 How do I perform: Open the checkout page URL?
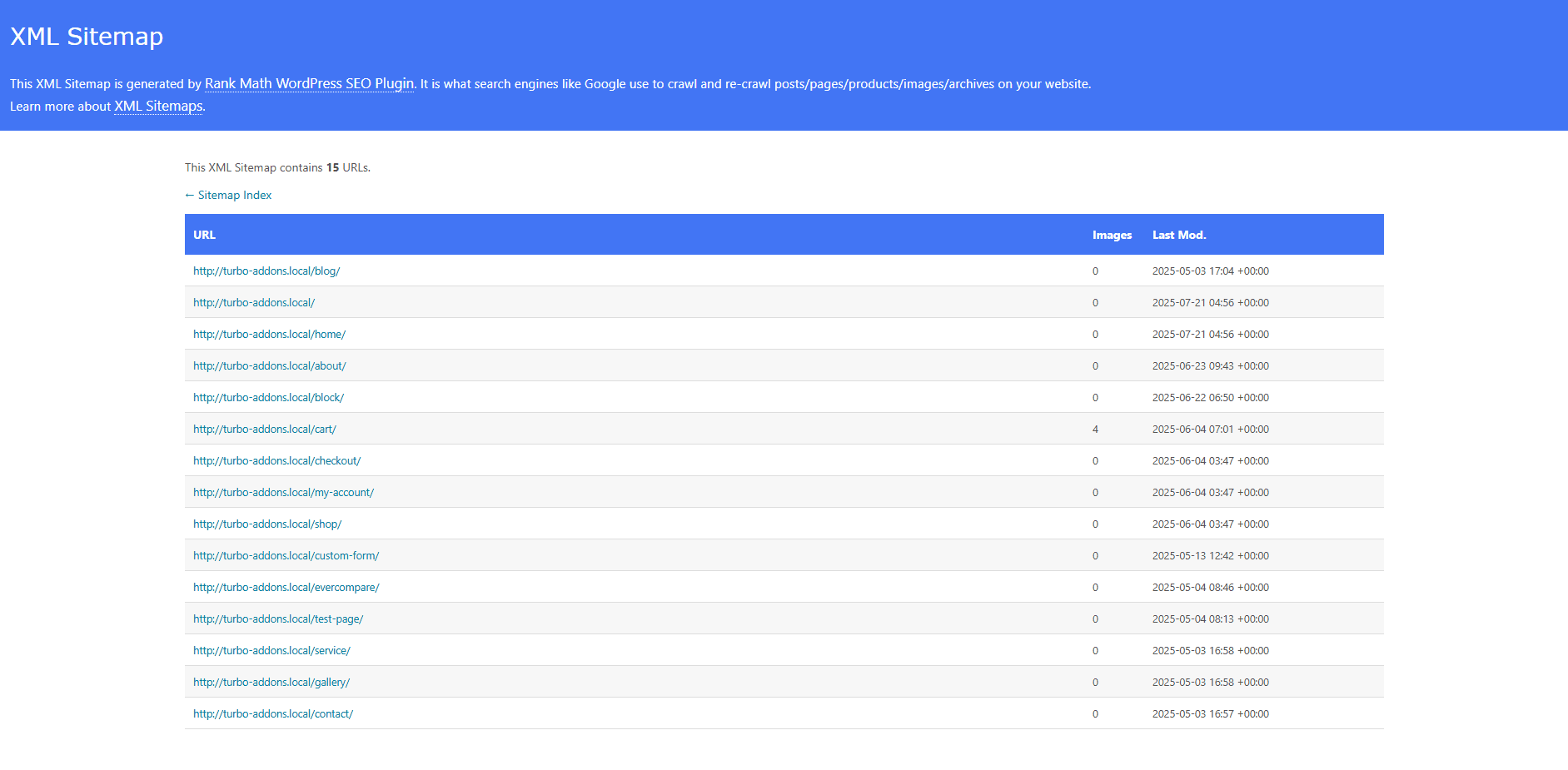[276, 460]
